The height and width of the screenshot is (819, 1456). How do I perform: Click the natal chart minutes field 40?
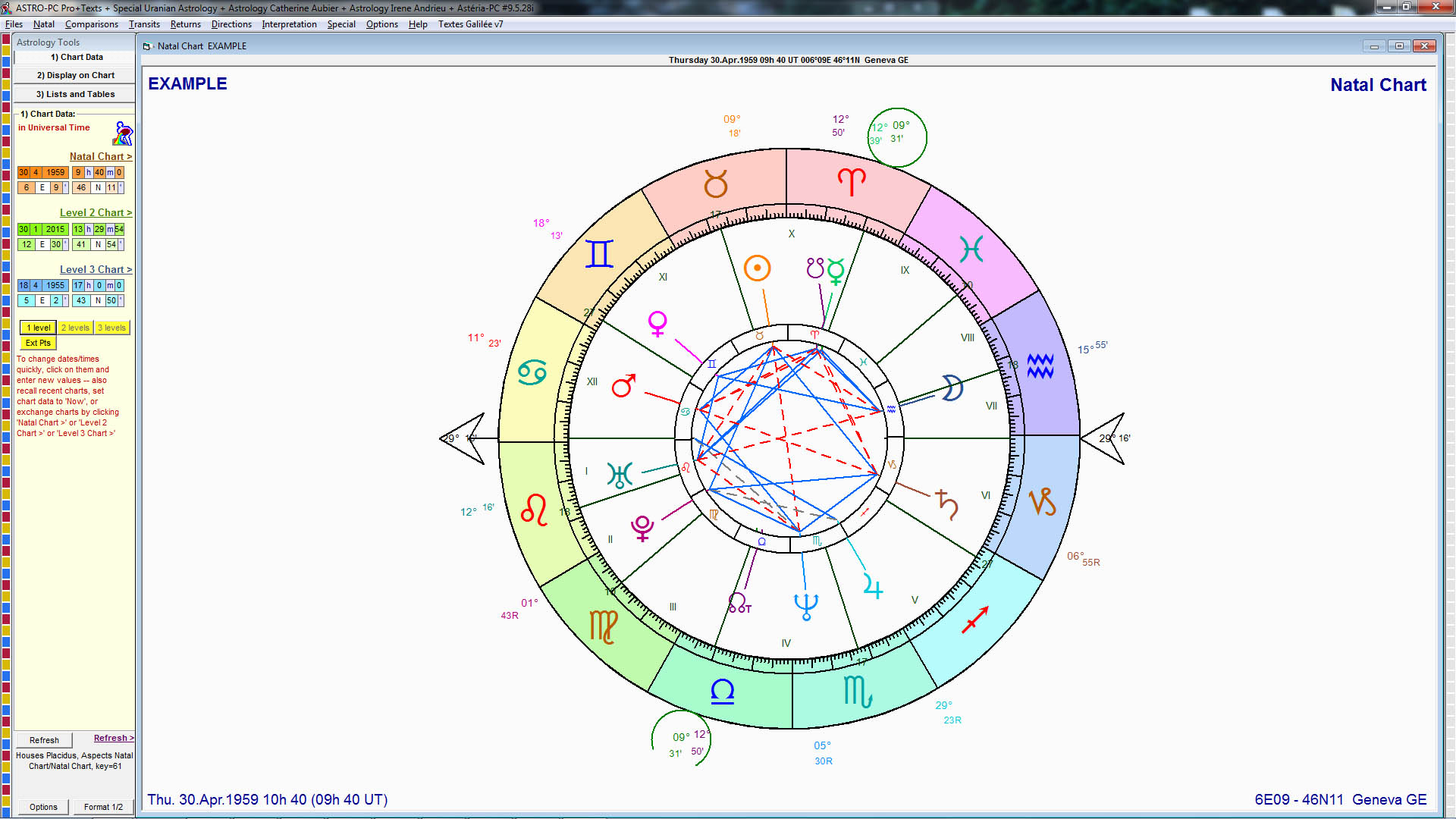pos(99,173)
